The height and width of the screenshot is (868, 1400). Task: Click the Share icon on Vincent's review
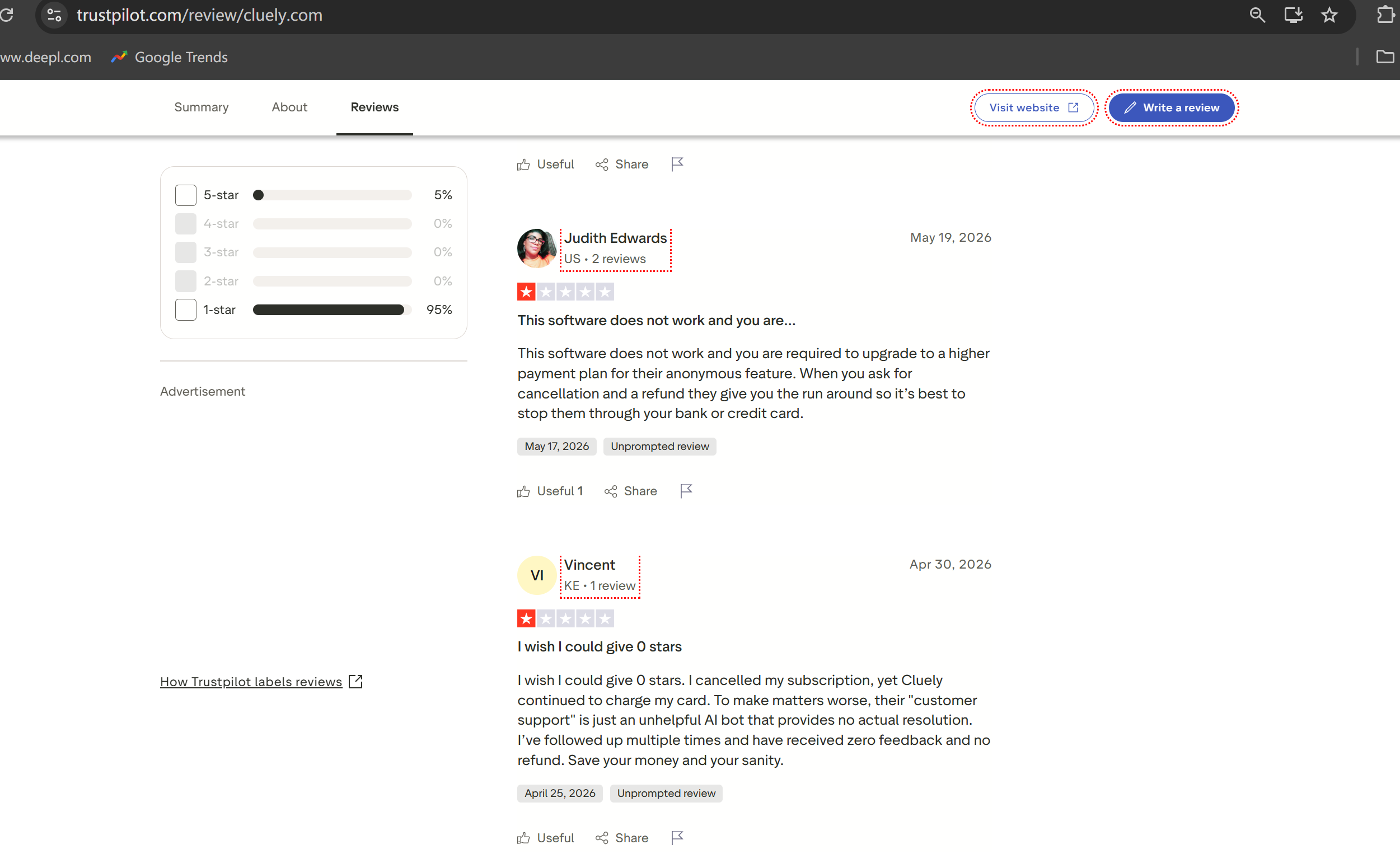pos(602,838)
